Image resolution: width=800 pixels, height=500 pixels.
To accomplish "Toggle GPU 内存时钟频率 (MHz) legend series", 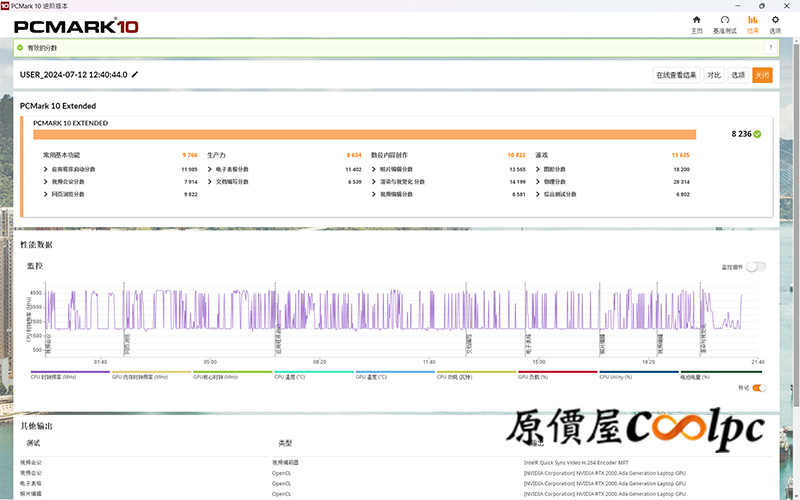I will point(151,375).
